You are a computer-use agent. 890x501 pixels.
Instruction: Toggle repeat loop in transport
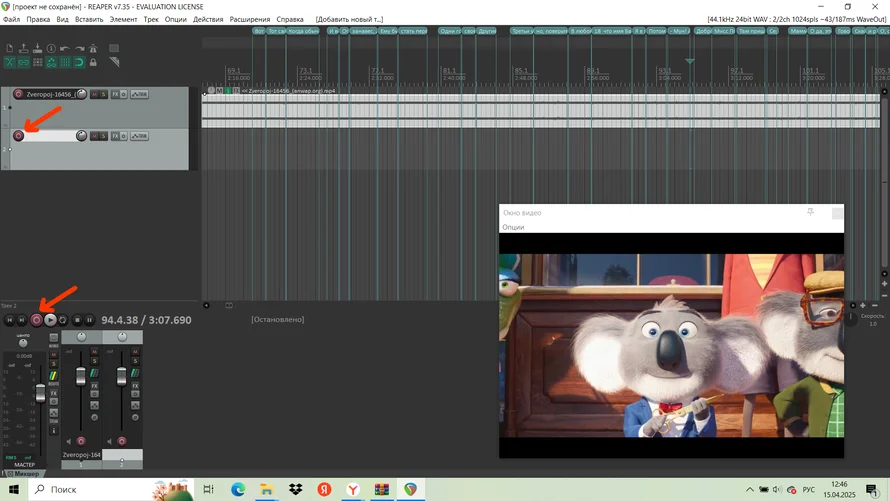tap(62, 320)
